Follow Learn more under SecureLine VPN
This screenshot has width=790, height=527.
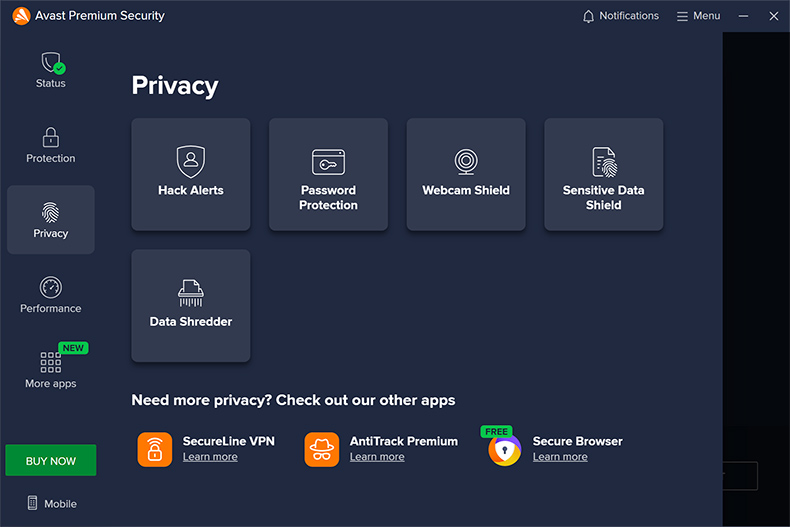210,457
